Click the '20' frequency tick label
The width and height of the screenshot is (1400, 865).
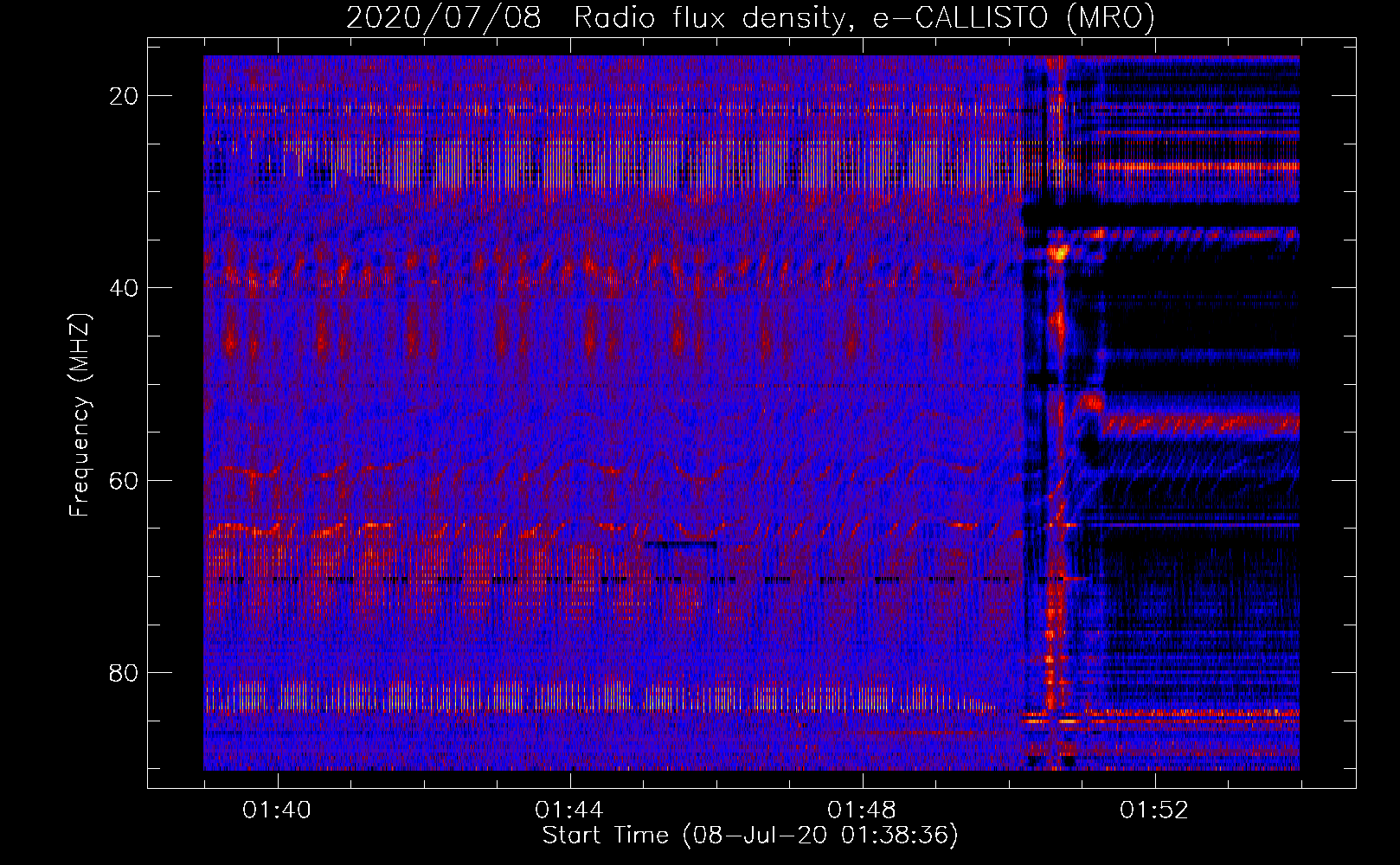point(125,96)
